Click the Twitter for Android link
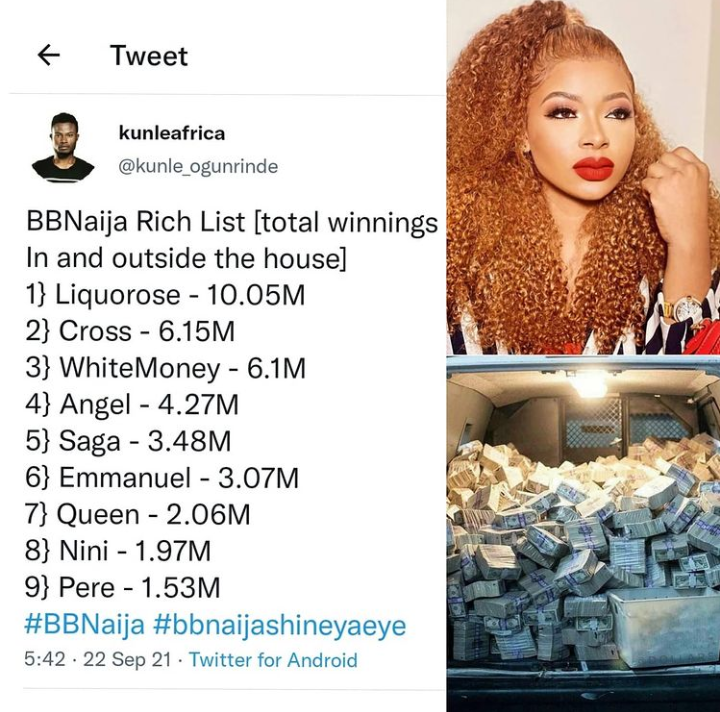 pos(273,660)
